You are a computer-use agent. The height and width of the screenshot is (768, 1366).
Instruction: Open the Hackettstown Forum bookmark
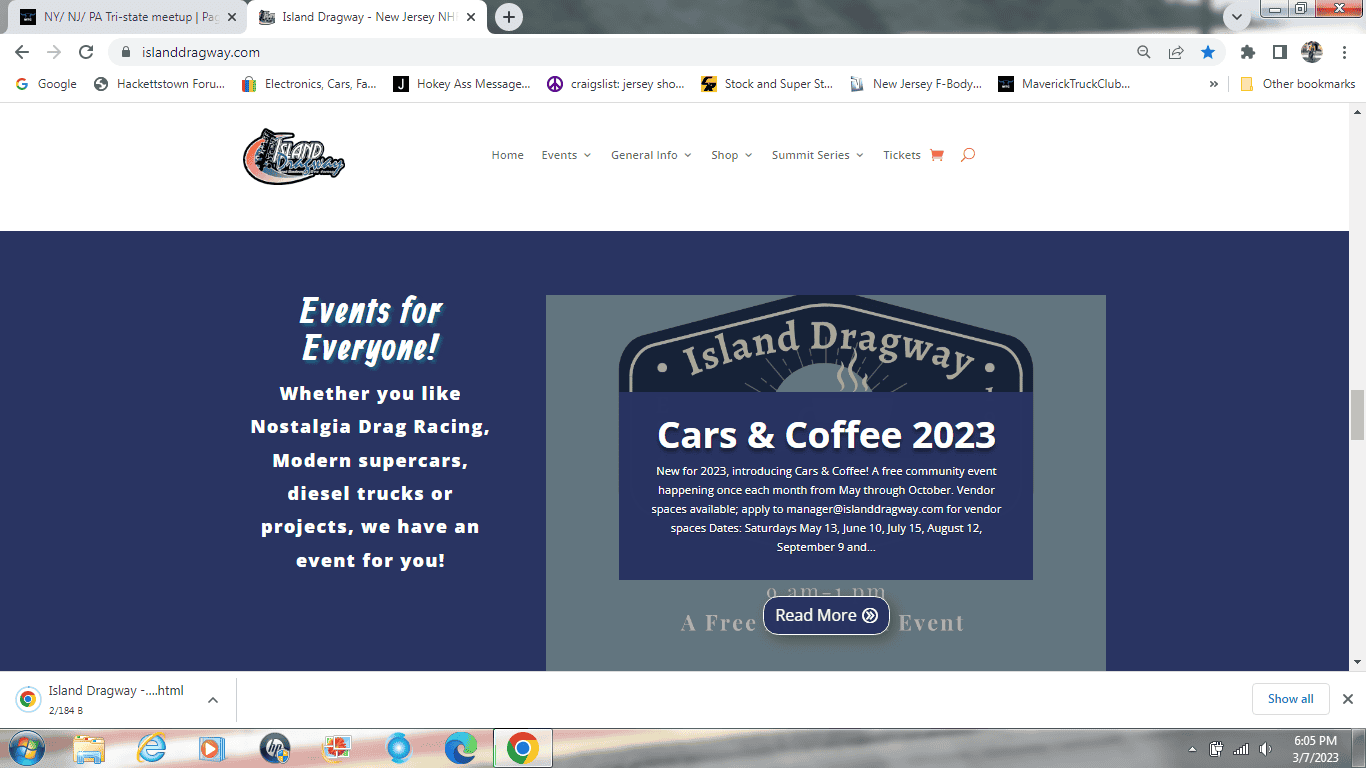tap(160, 84)
